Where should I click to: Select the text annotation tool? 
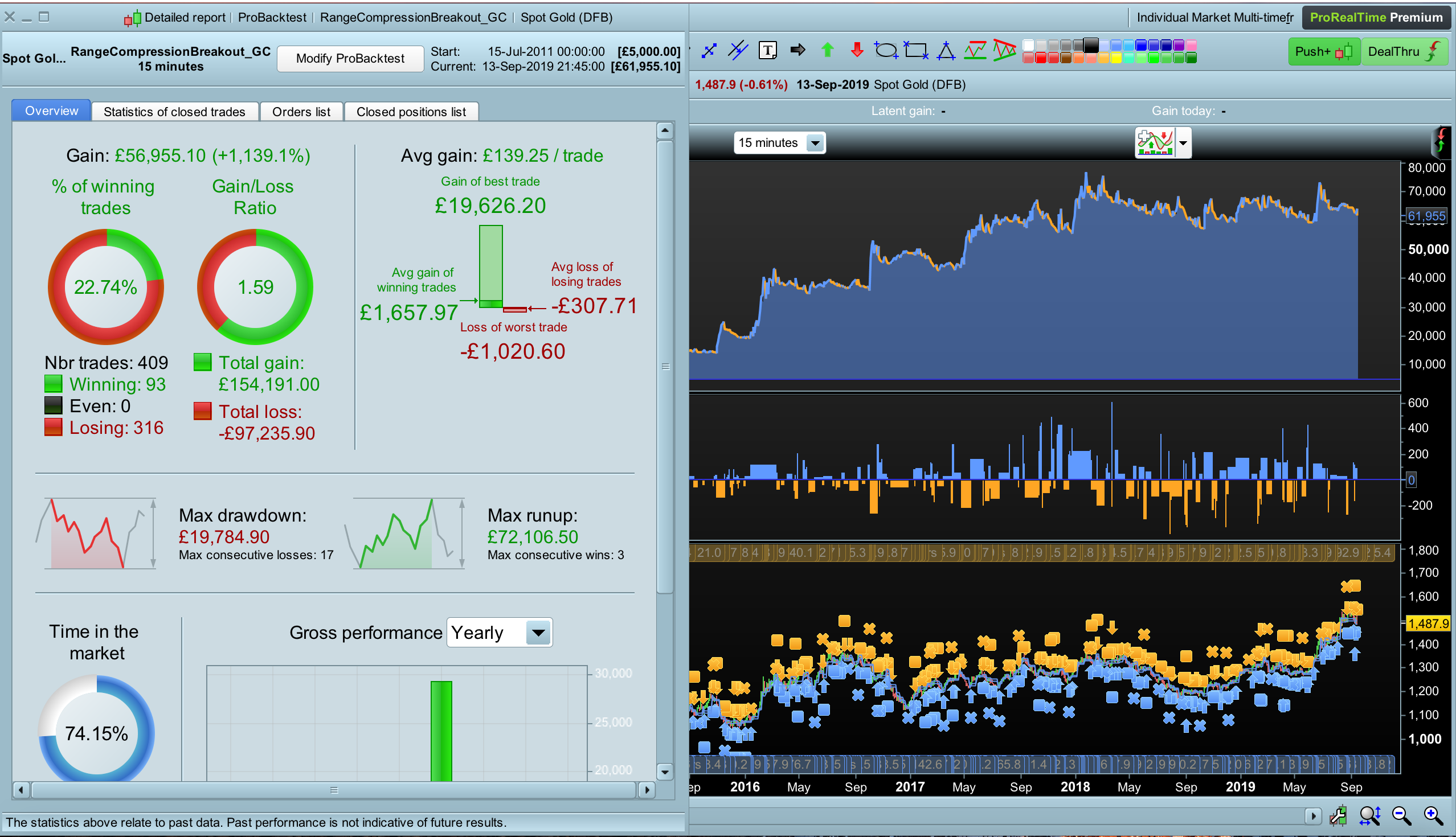coord(768,51)
